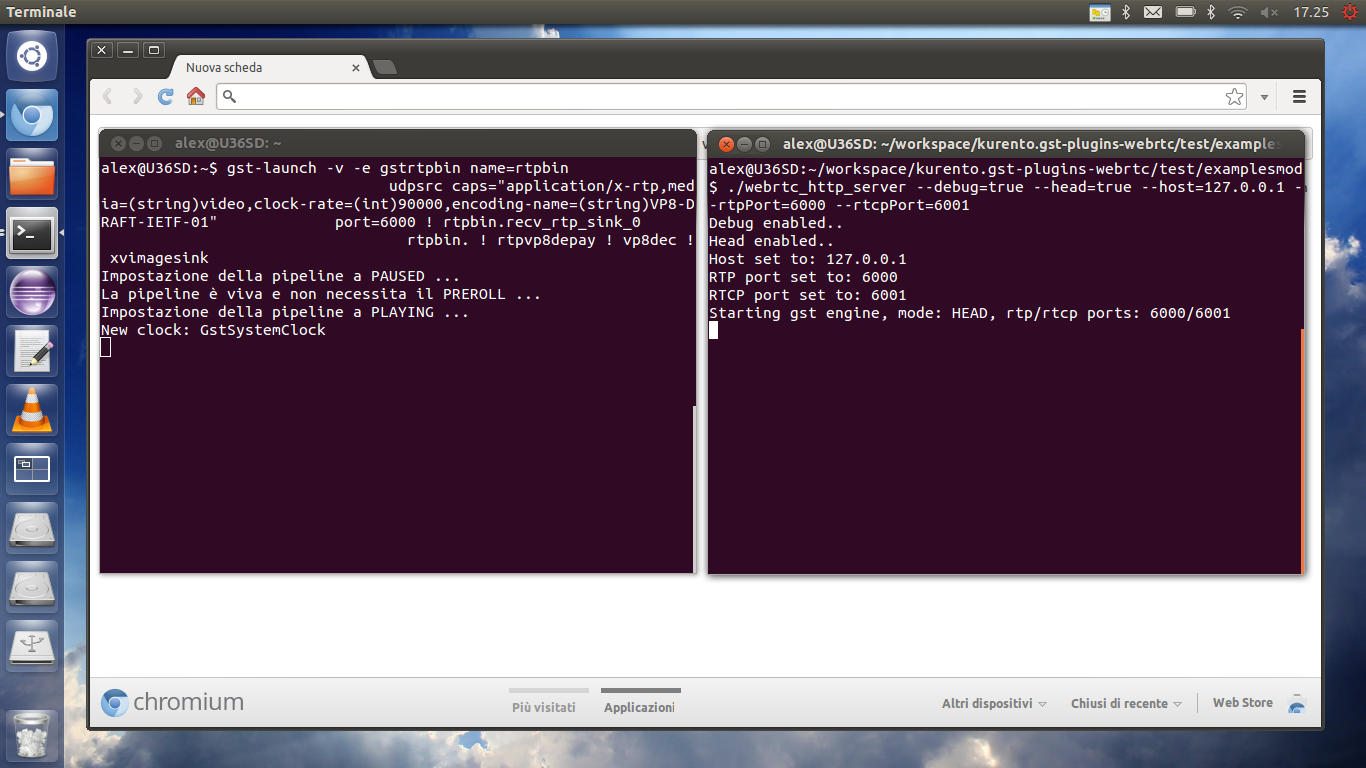Open the Files manager from the launcher
This screenshot has width=1366, height=768.
pyautogui.click(x=32, y=174)
